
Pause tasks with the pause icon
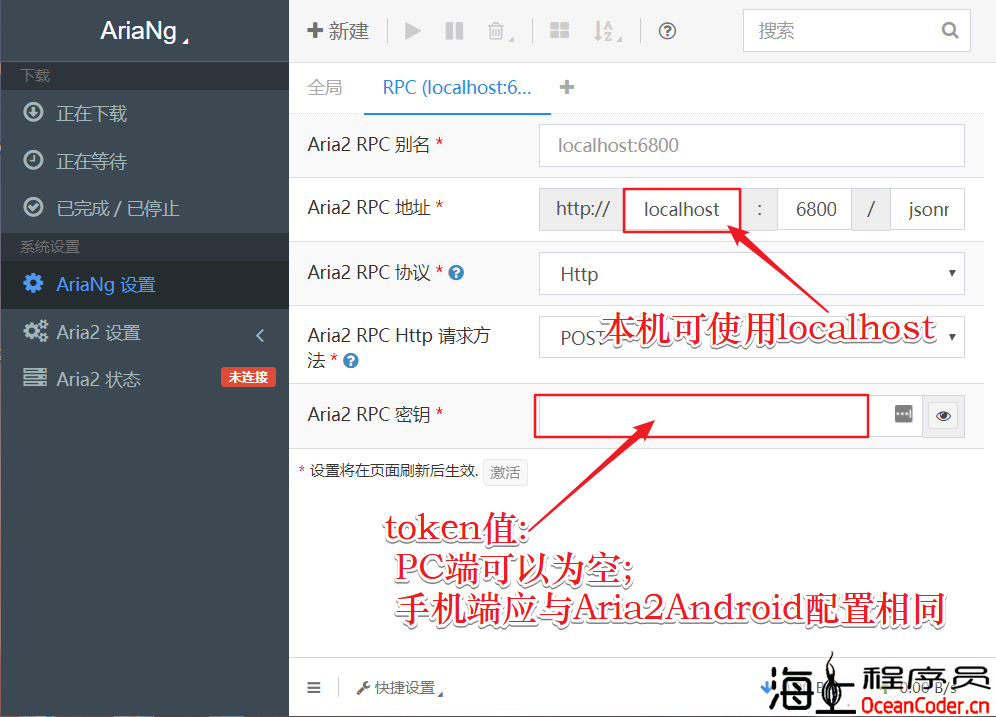(454, 30)
